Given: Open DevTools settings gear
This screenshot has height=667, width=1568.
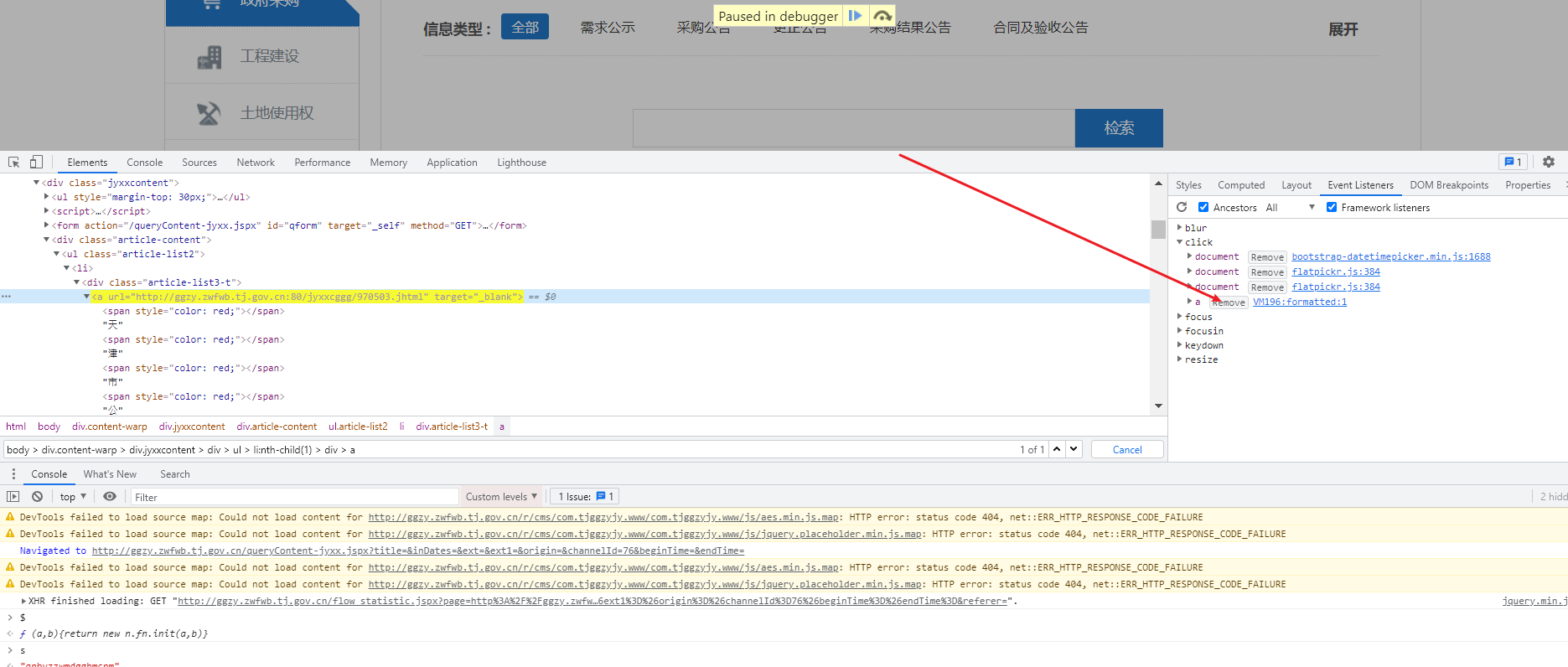Looking at the screenshot, I should 1548,162.
